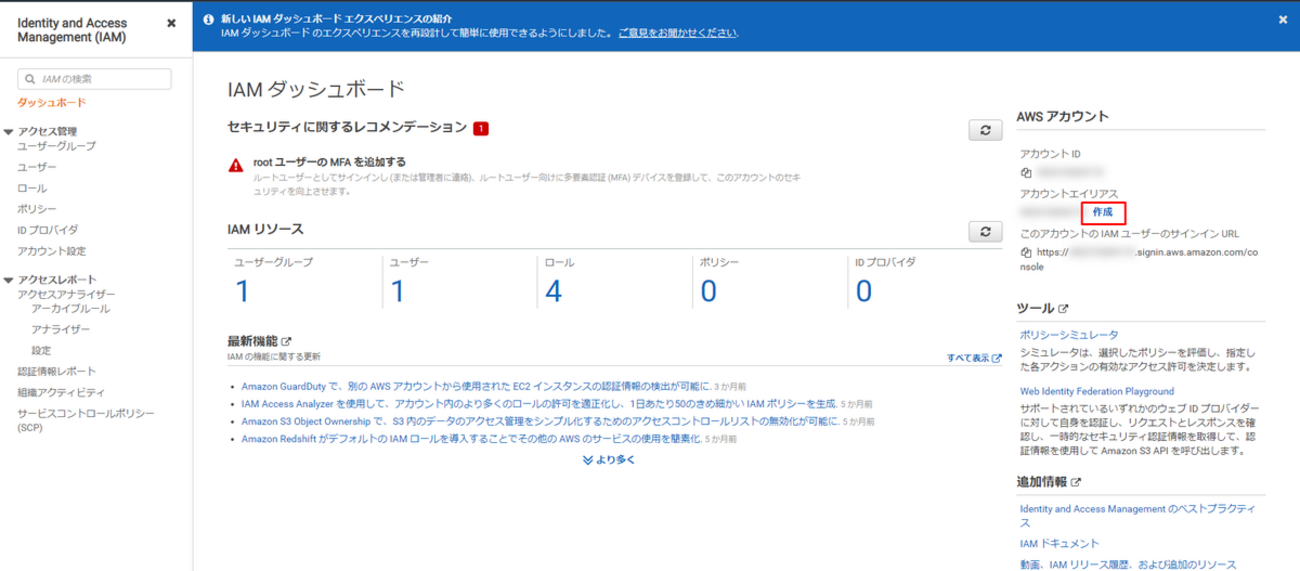
Task: Open ユーザーグループ in the sidebar
Action: click(x=57, y=146)
